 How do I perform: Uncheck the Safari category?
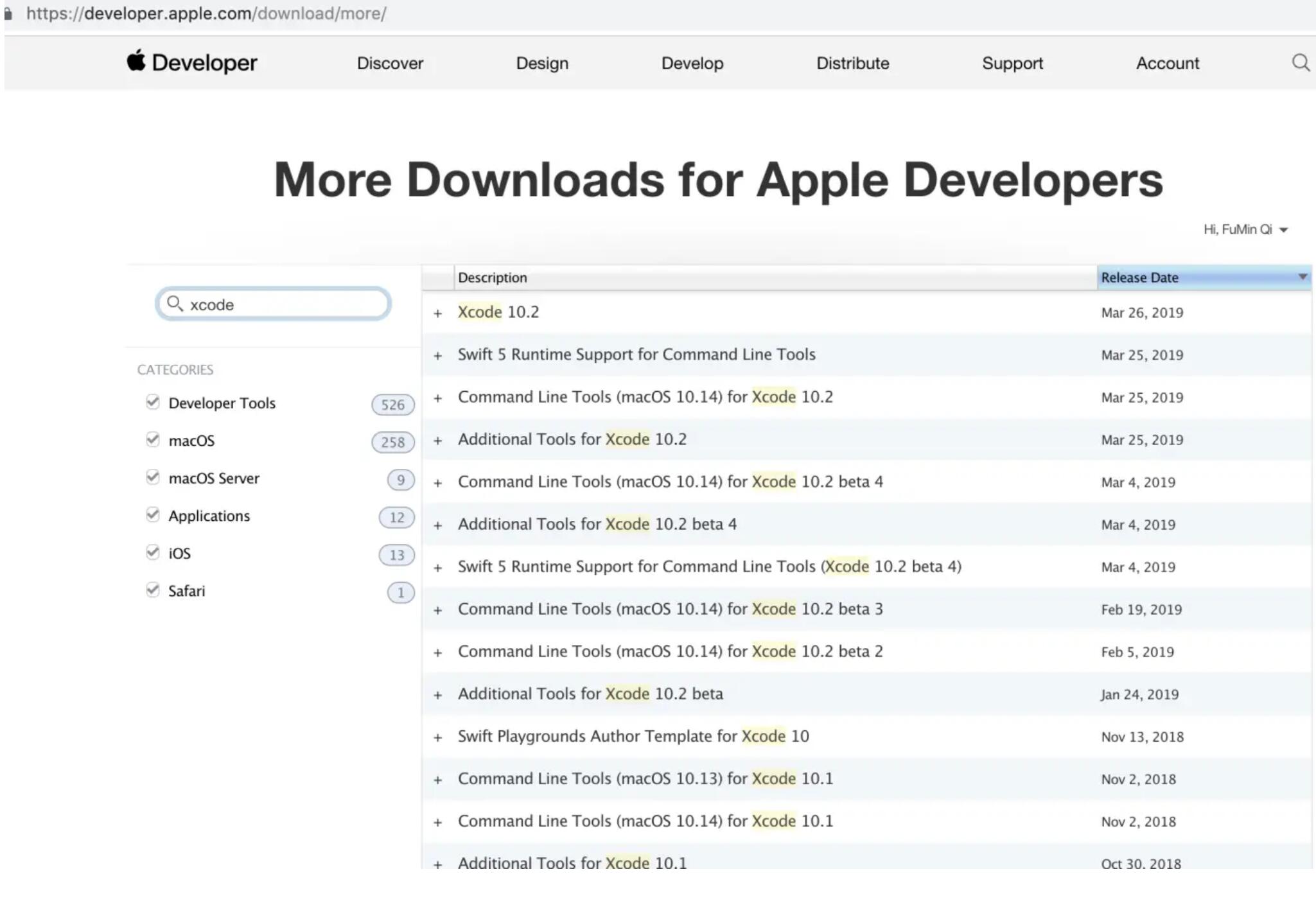click(152, 590)
